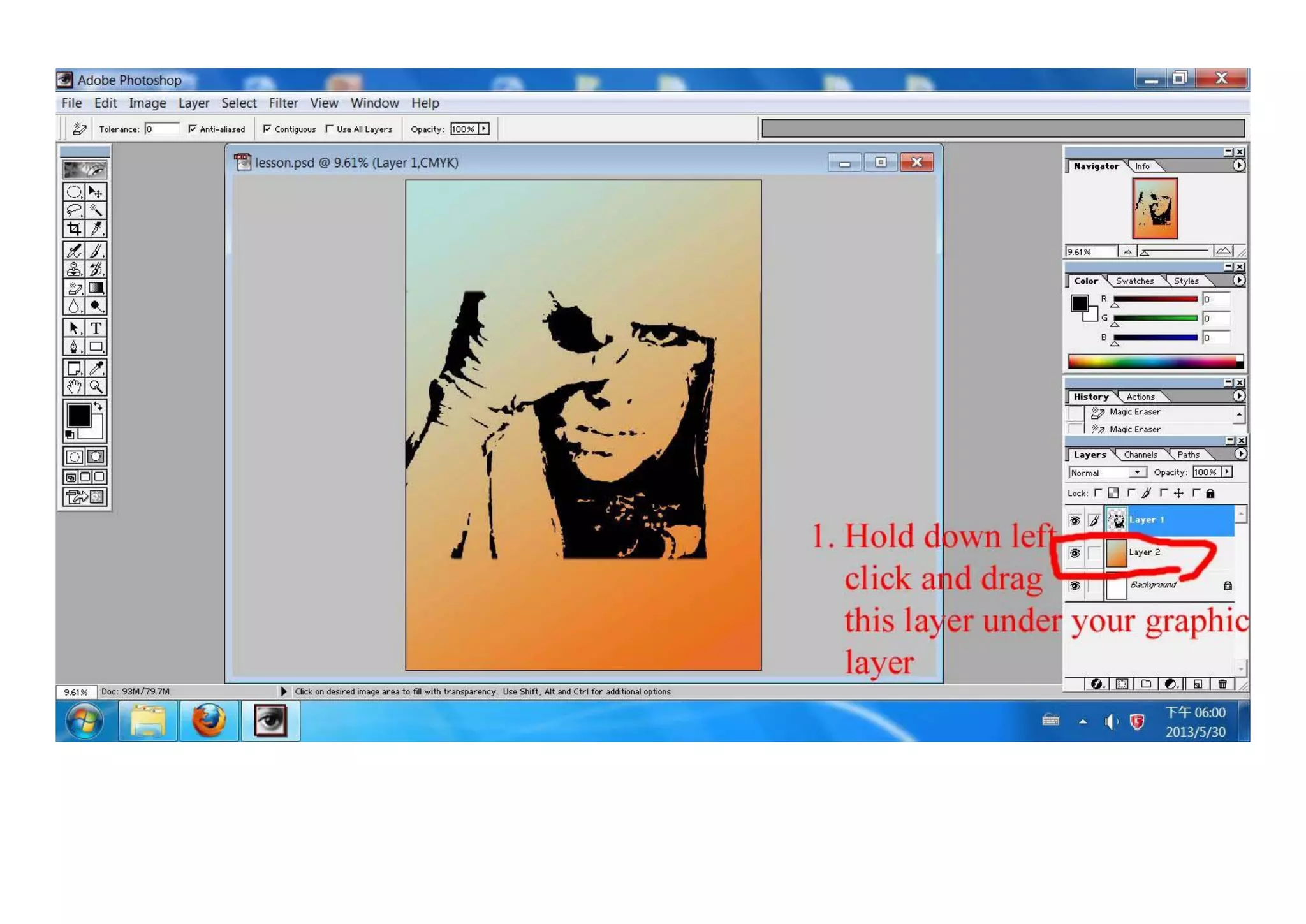Viewport: 1306px width, 924px height.
Task: Select the Airbrush tool
Action: pyautogui.click(x=74, y=251)
